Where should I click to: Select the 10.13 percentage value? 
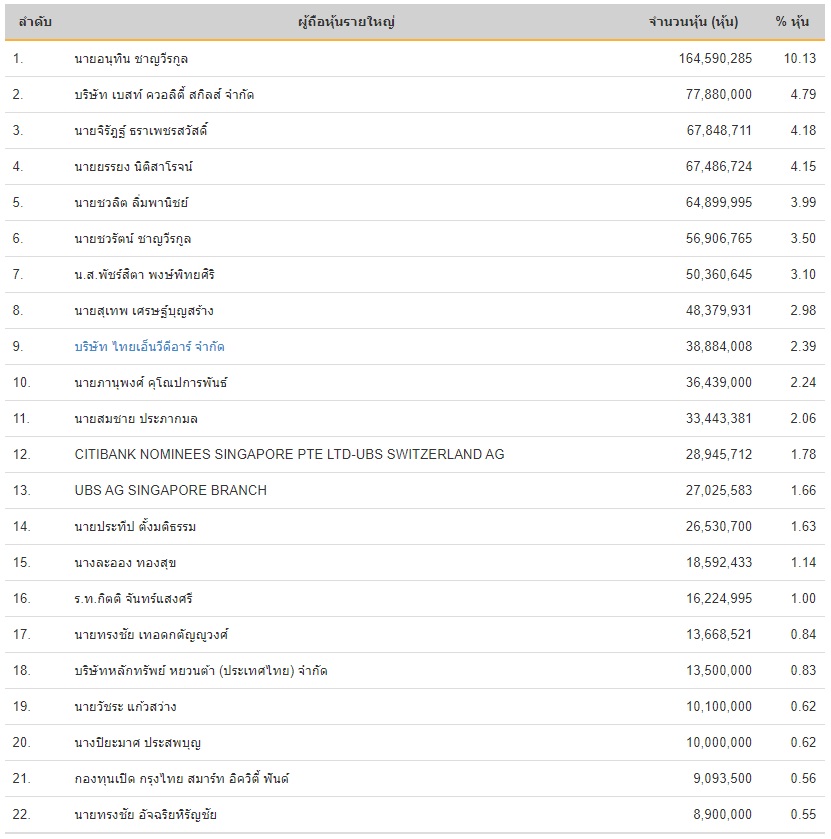tap(800, 58)
